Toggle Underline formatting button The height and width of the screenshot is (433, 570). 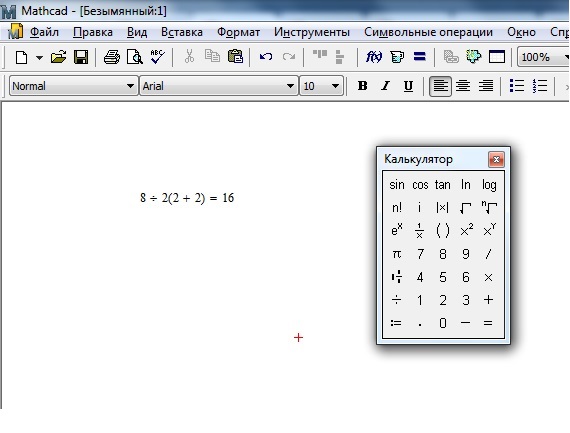coord(408,86)
